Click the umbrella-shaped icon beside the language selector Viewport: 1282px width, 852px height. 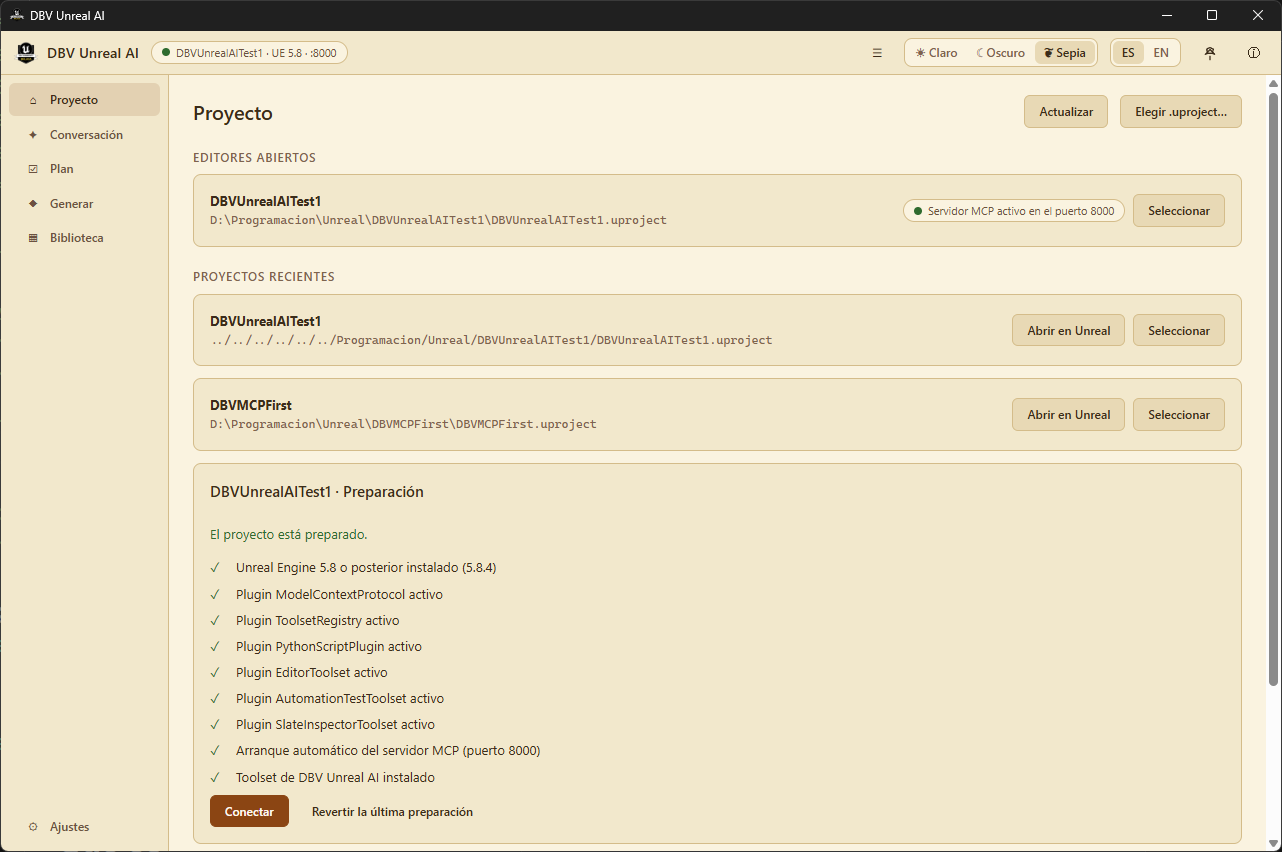(x=1210, y=53)
